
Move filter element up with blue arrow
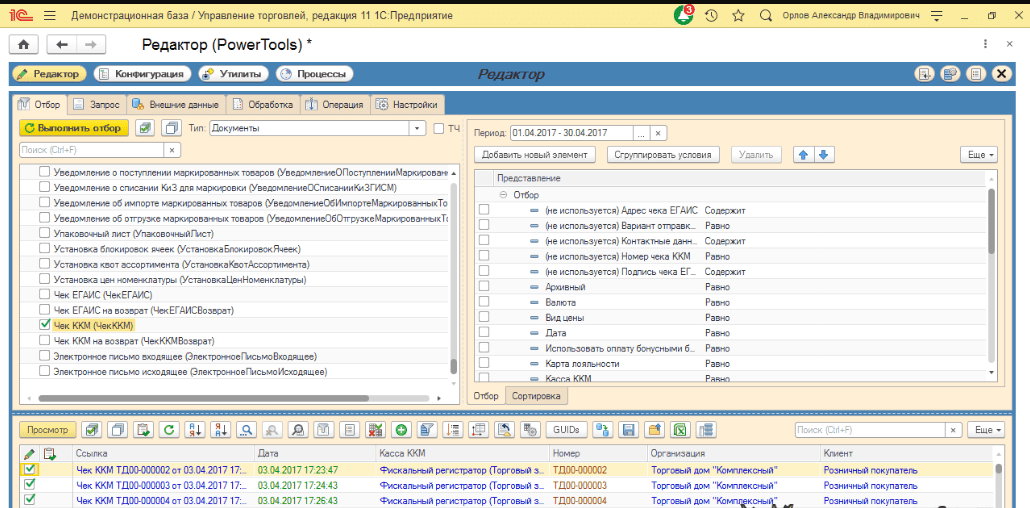[x=802, y=155]
